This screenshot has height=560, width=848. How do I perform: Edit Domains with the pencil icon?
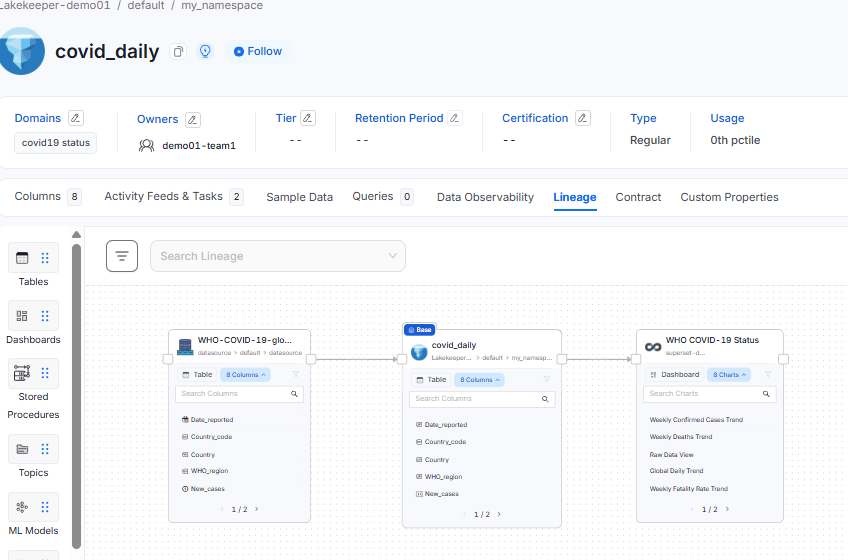[x=76, y=118]
